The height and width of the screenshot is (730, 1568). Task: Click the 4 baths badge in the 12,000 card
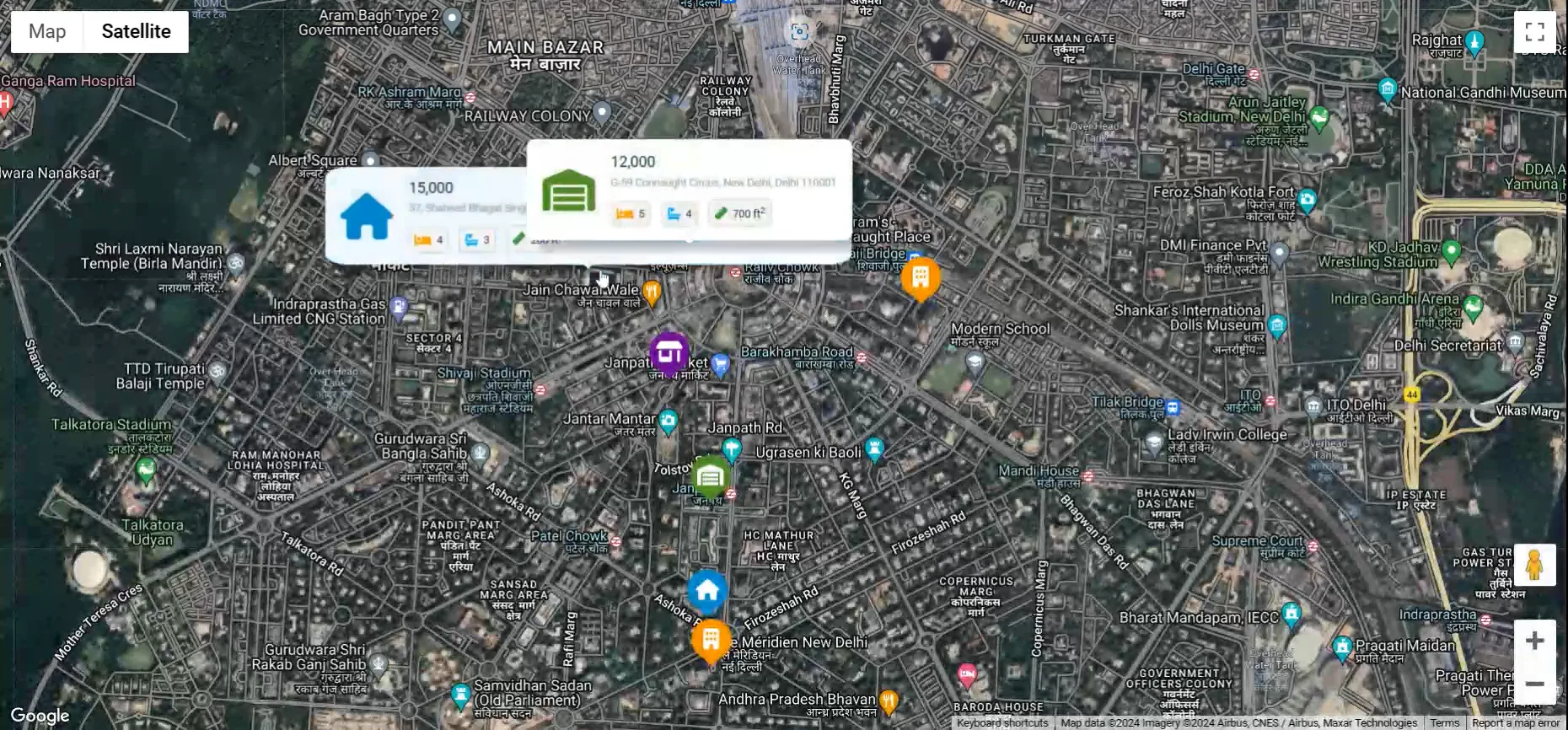point(679,214)
